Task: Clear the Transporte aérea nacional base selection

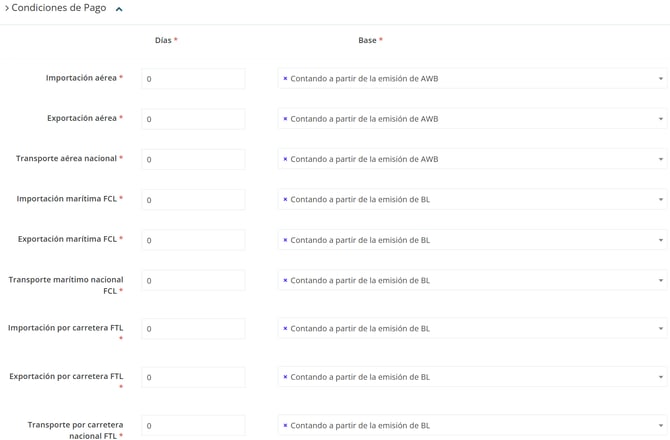Action: 285,159
